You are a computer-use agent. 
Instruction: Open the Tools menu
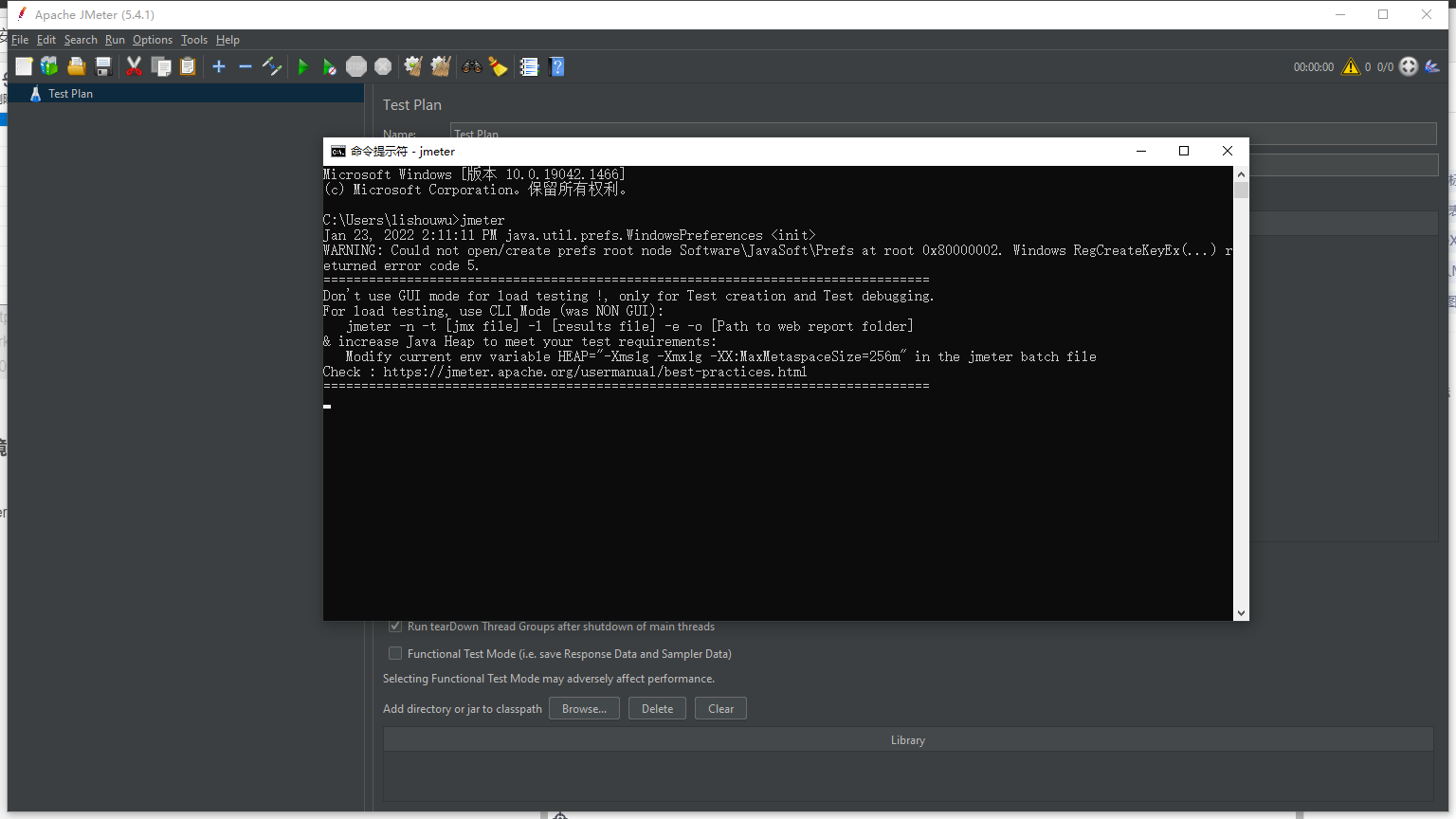click(x=194, y=40)
